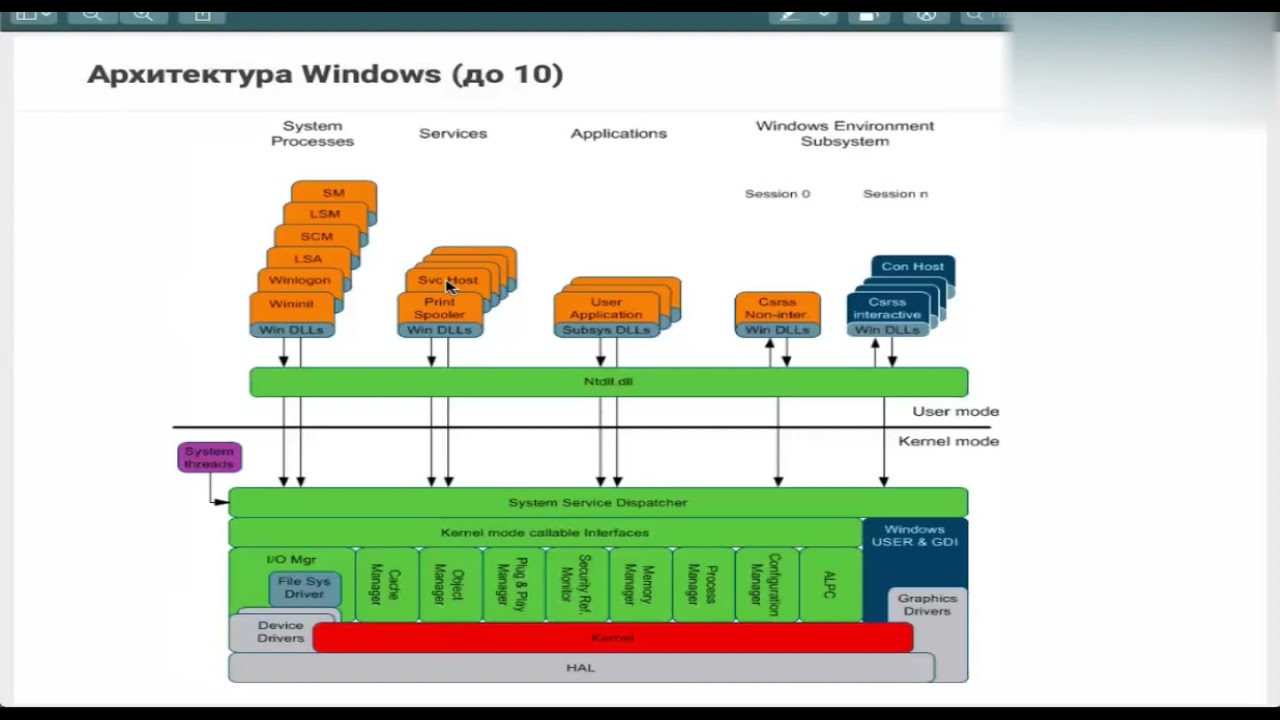Click the "Subsys DLLs" label

606,330
